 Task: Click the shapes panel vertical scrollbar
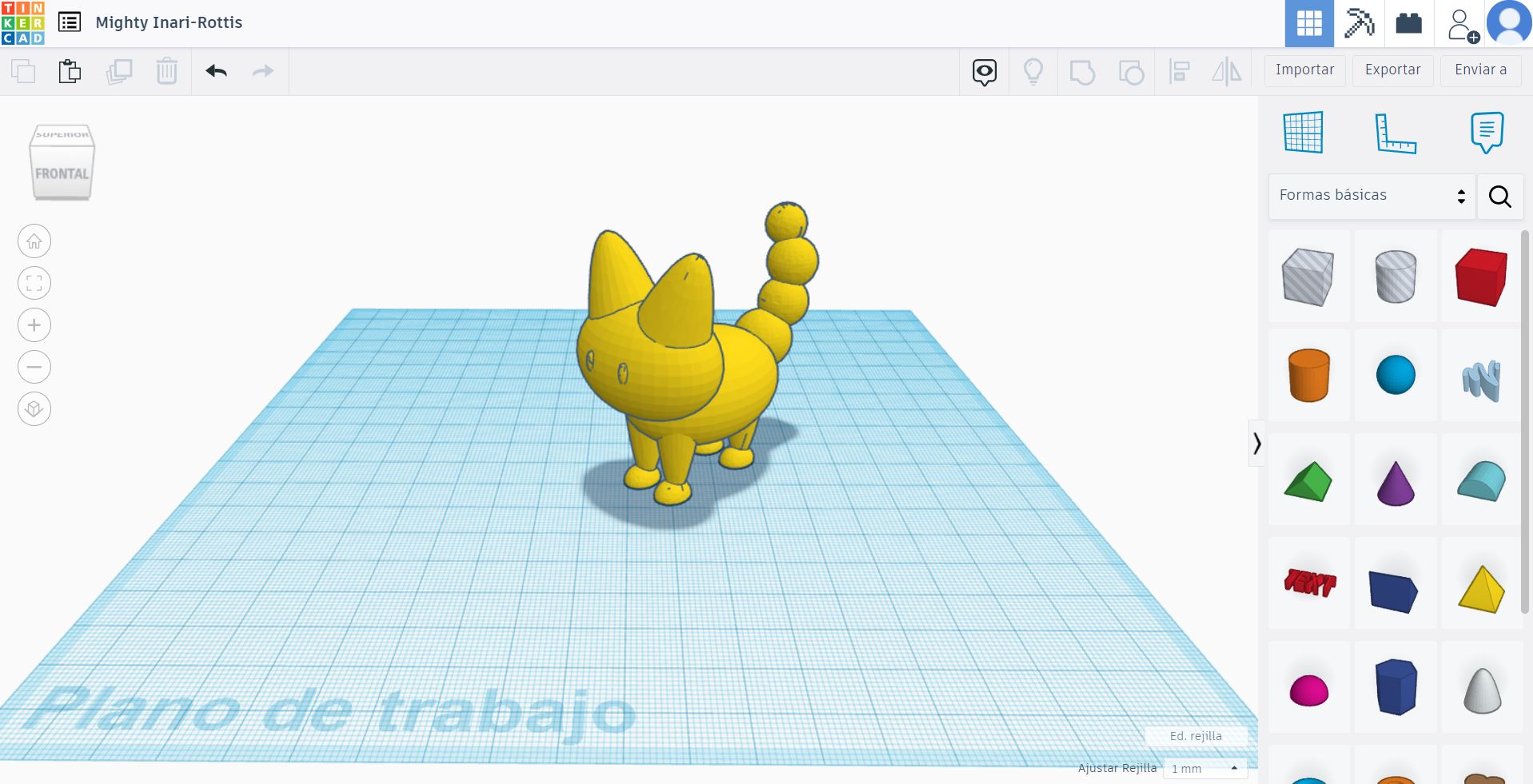pyautogui.click(x=1525, y=422)
